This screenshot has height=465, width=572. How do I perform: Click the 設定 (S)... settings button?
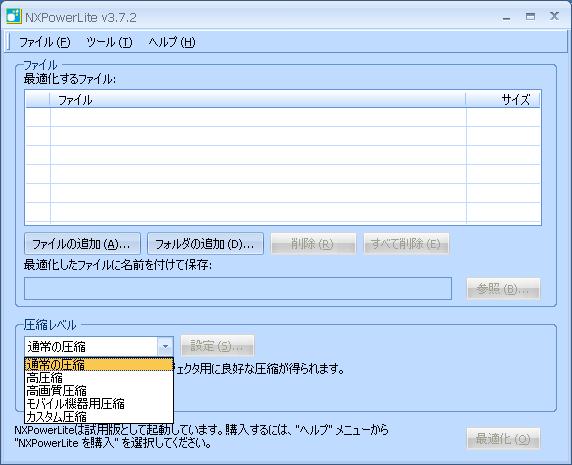[x=217, y=346]
